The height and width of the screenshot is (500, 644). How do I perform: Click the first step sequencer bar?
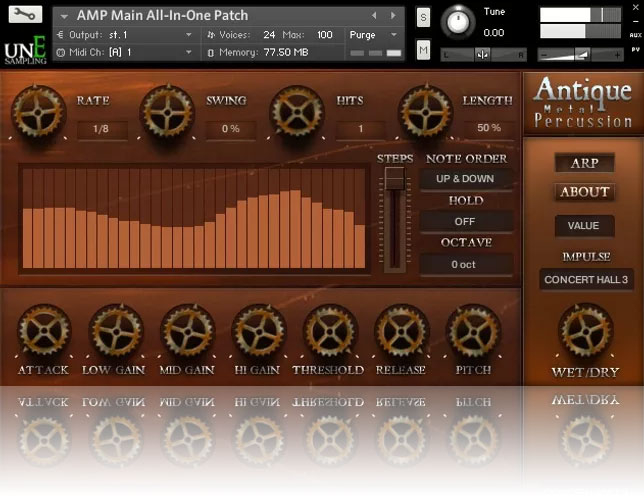pyautogui.click(x=28, y=238)
